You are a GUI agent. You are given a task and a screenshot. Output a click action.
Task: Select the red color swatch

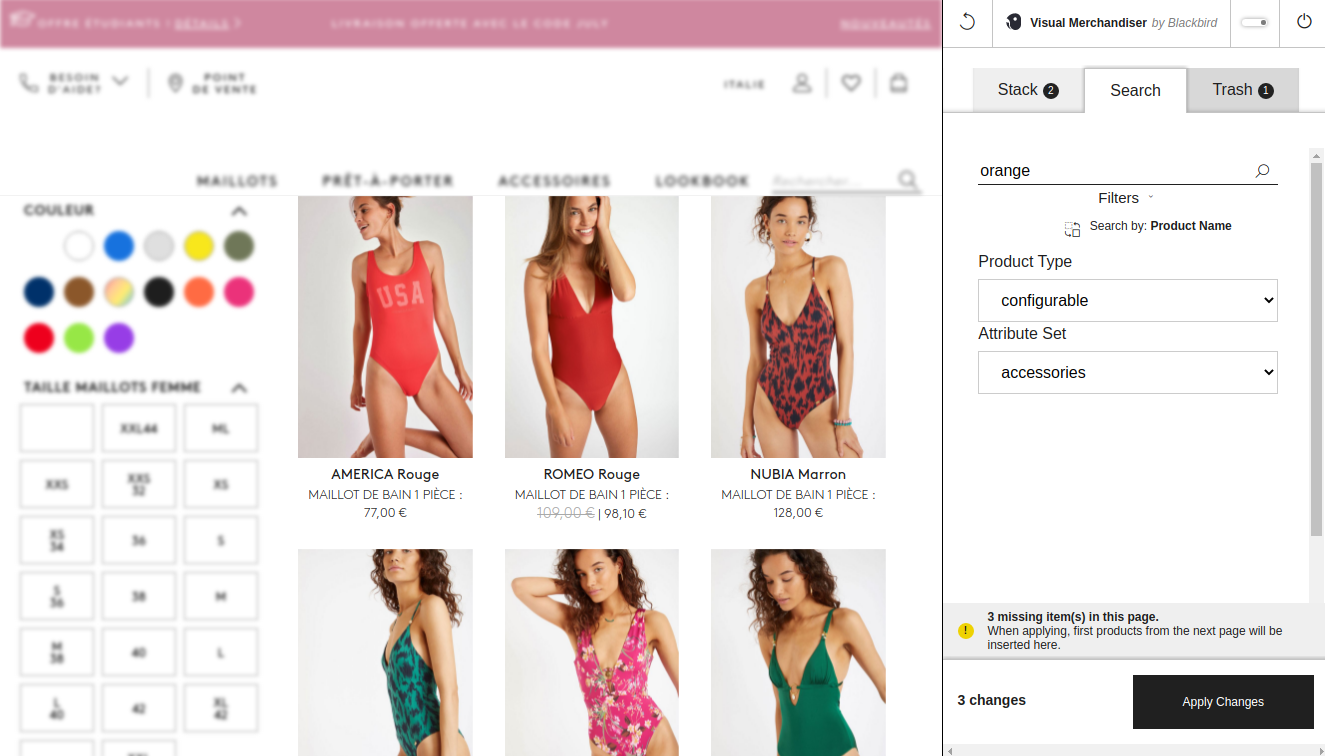[39, 338]
